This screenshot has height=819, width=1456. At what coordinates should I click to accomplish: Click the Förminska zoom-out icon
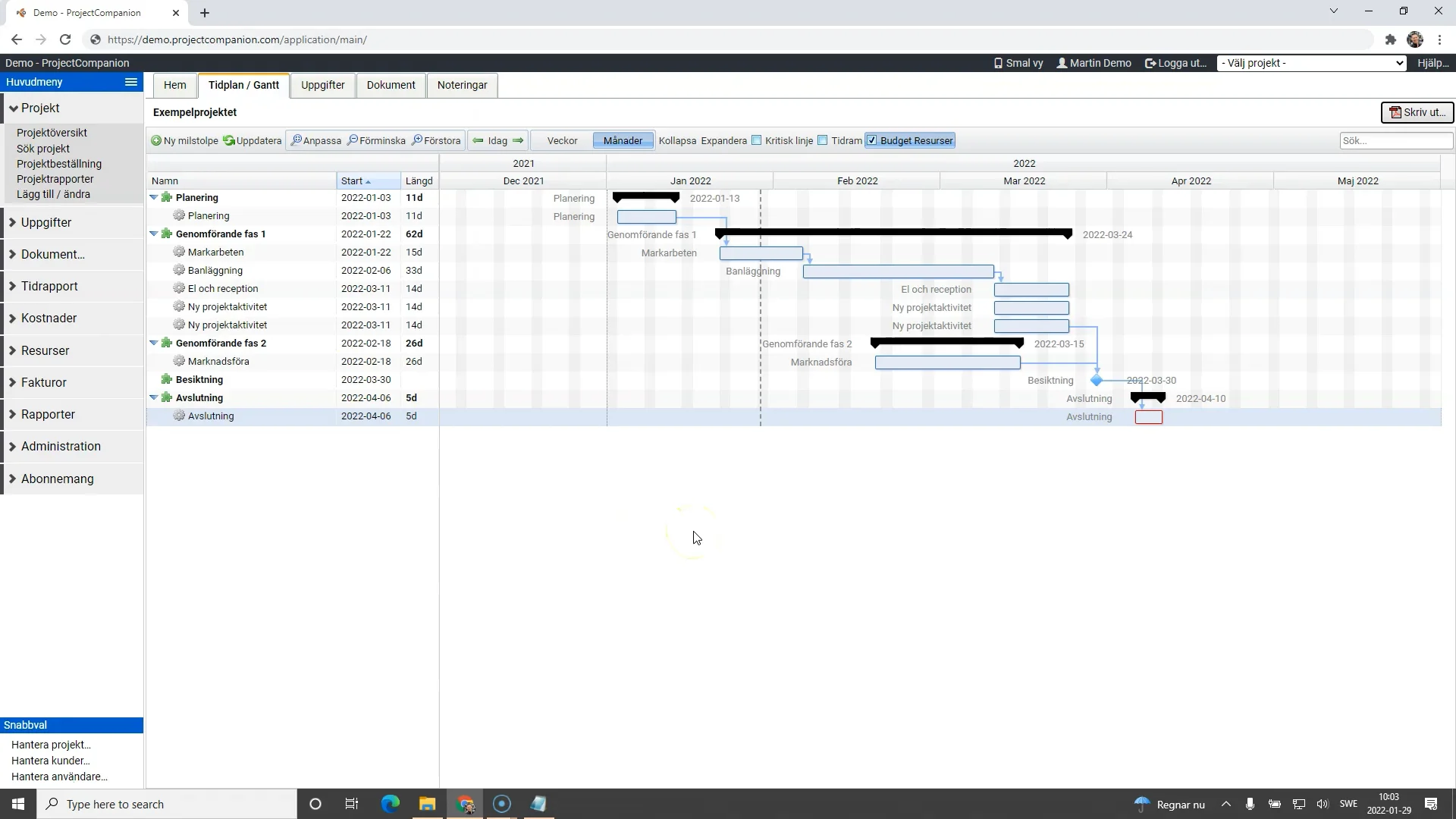[x=353, y=140]
